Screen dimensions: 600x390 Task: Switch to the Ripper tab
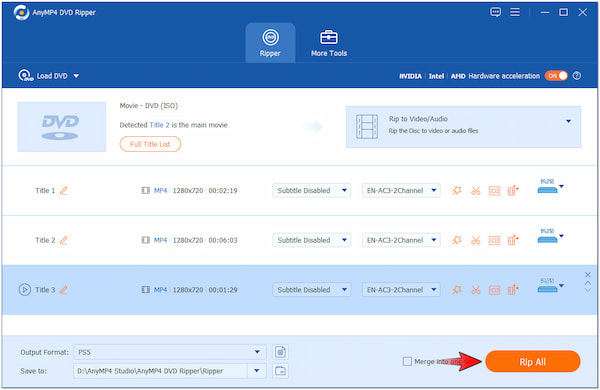click(270, 43)
